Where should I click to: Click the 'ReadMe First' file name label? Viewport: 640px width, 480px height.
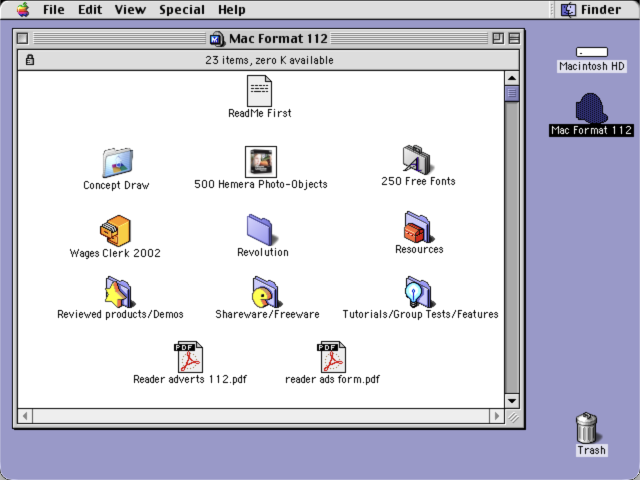260,113
